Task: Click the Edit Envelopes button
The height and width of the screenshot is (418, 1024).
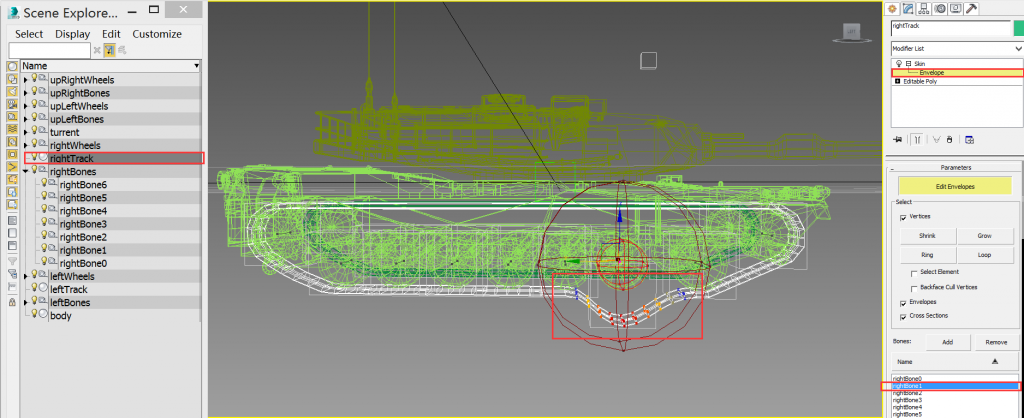Action: [x=953, y=185]
